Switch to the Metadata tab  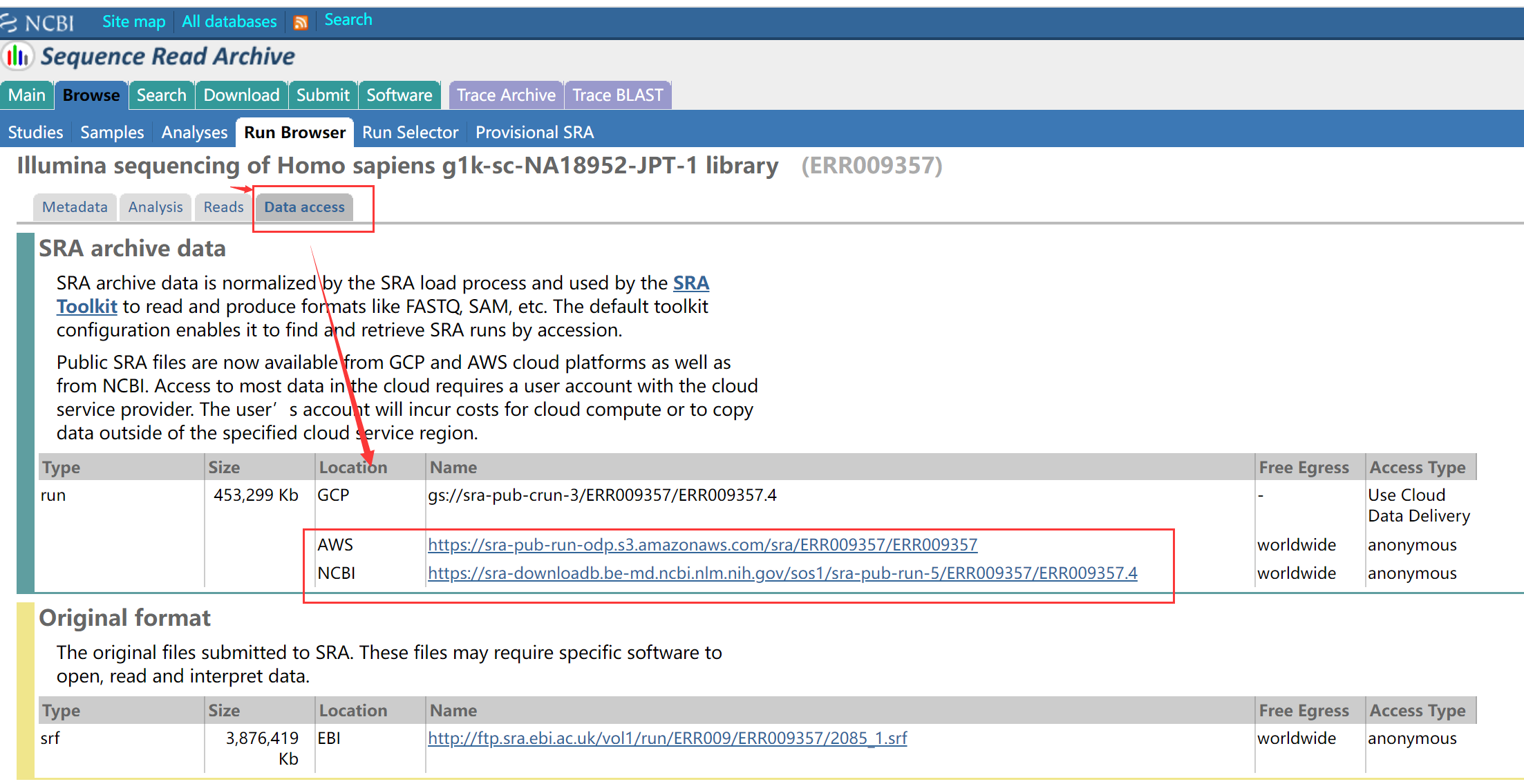[75, 207]
